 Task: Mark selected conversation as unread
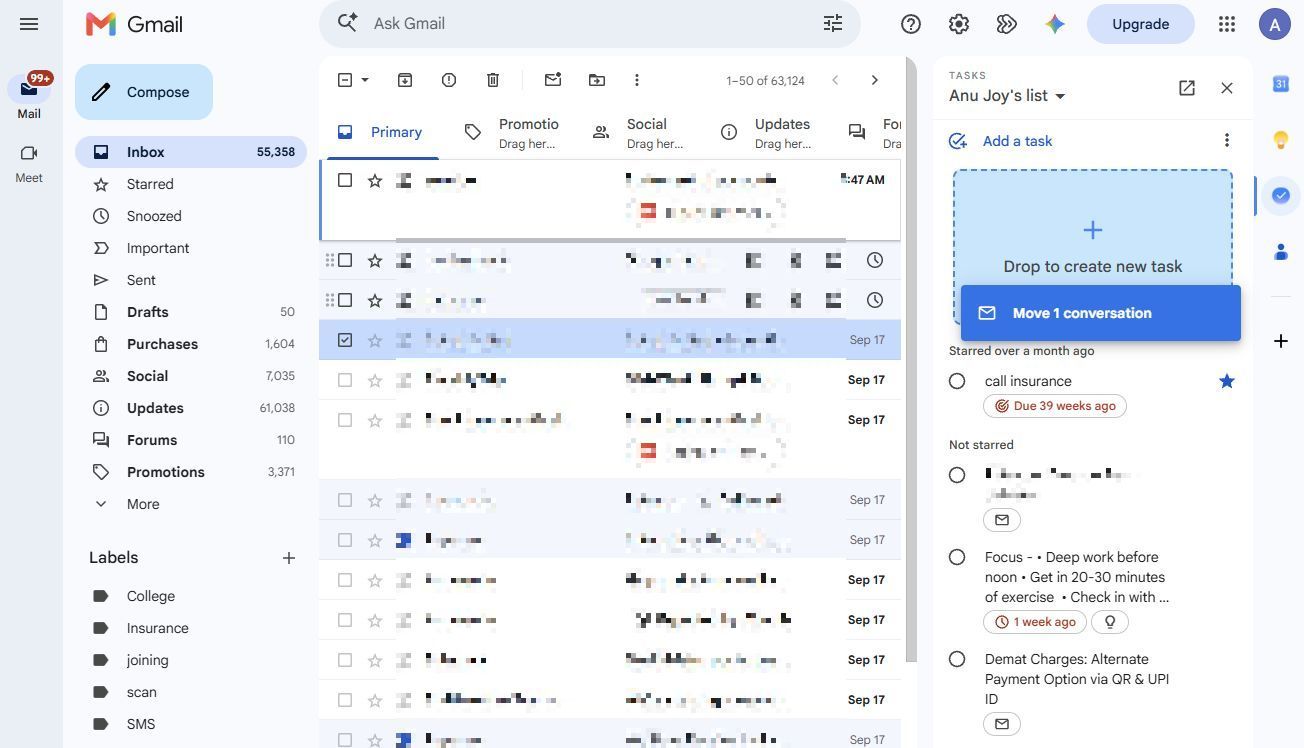(x=553, y=80)
